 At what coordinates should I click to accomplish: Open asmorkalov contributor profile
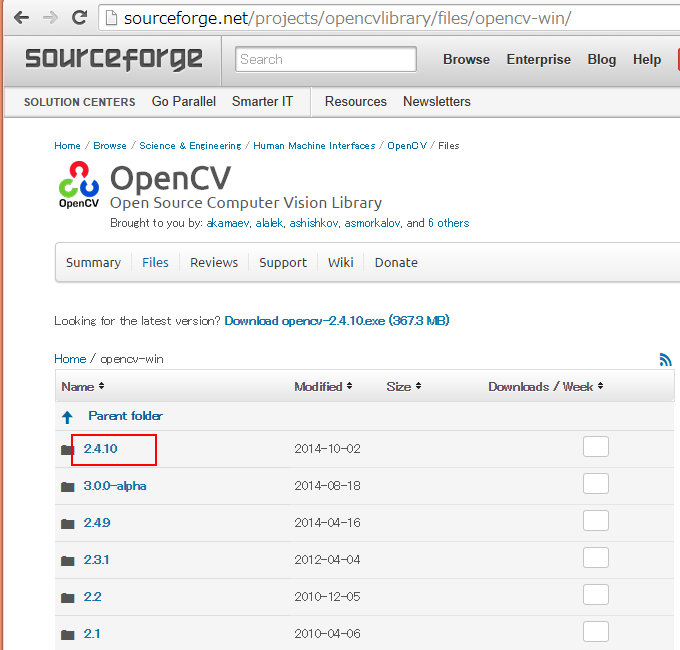(x=372, y=223)
